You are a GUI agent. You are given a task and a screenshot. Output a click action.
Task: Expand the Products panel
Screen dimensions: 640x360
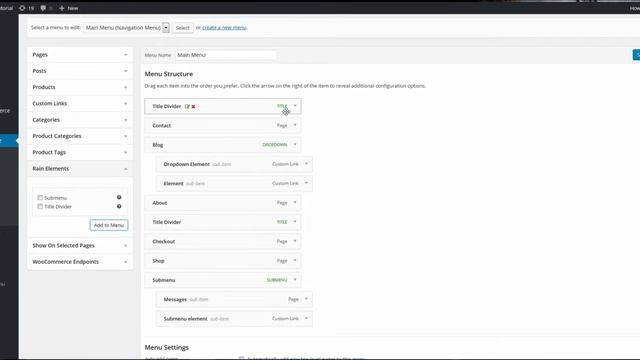click(x=80, y=87)
